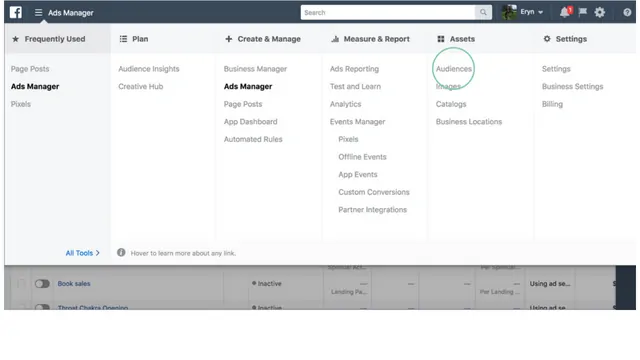
Task: Click the Assets section heading
Action: pos(456,39)
